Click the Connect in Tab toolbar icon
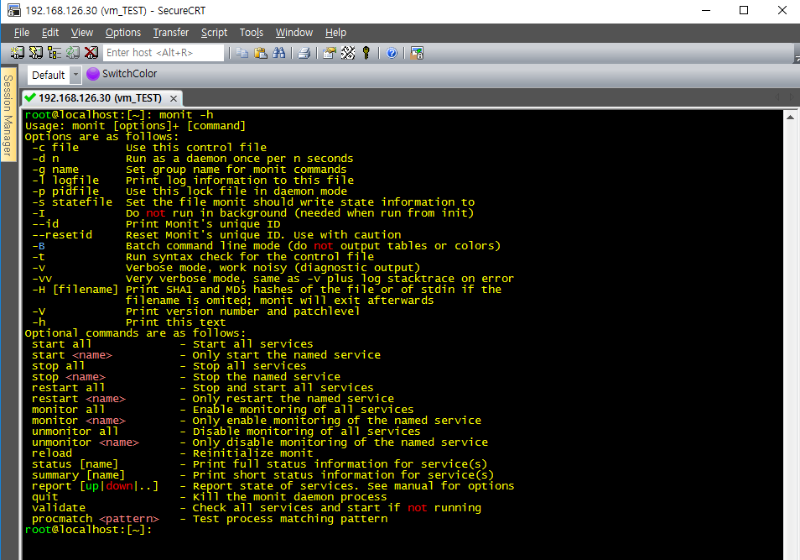 (54, 53)
